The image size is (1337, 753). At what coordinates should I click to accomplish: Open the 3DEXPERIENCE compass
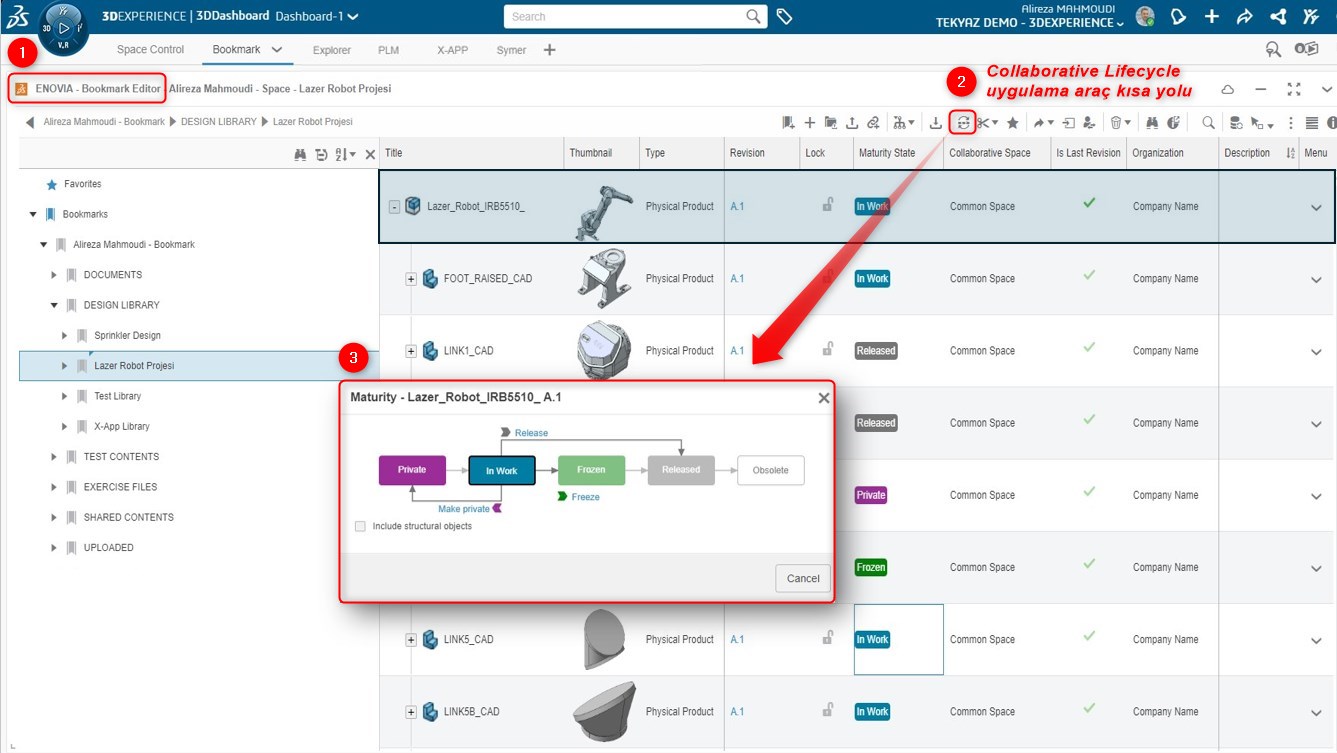click(x=64, y=27)
